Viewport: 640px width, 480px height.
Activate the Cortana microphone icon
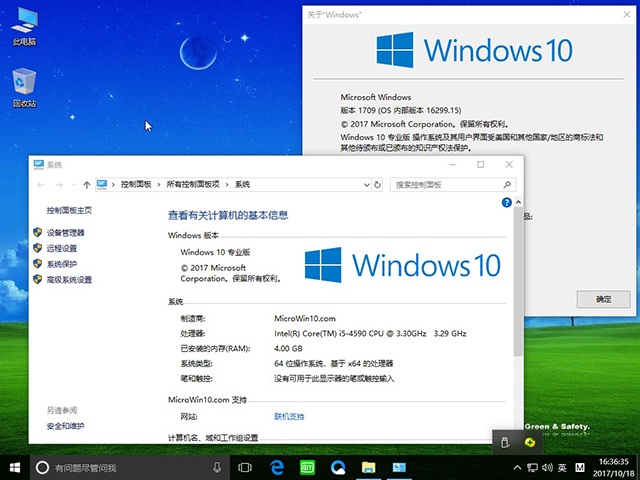pyautogui.click(x=217, y=468)
